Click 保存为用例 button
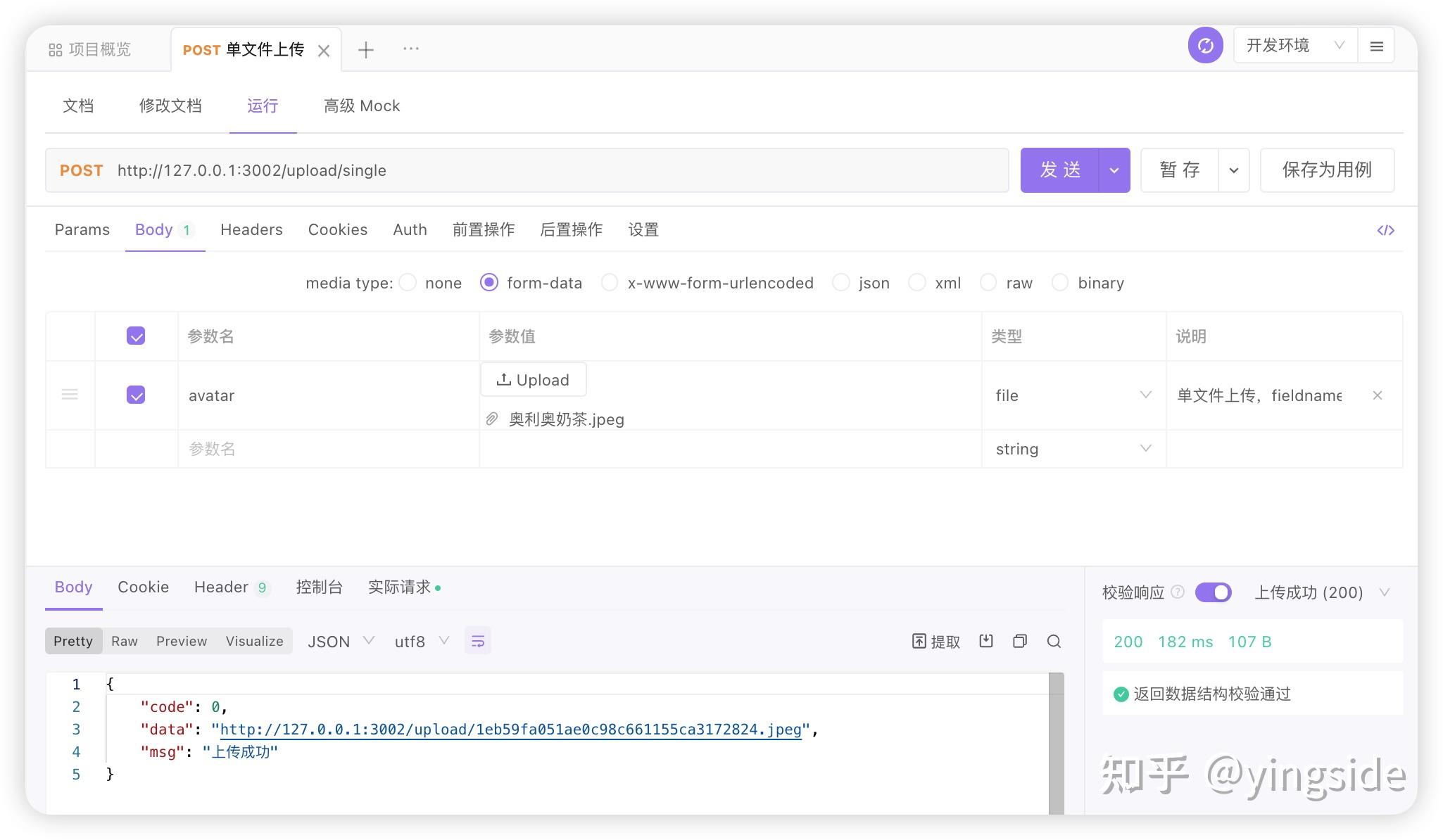Screen dimensions: 1443x840 (1327, 170)
